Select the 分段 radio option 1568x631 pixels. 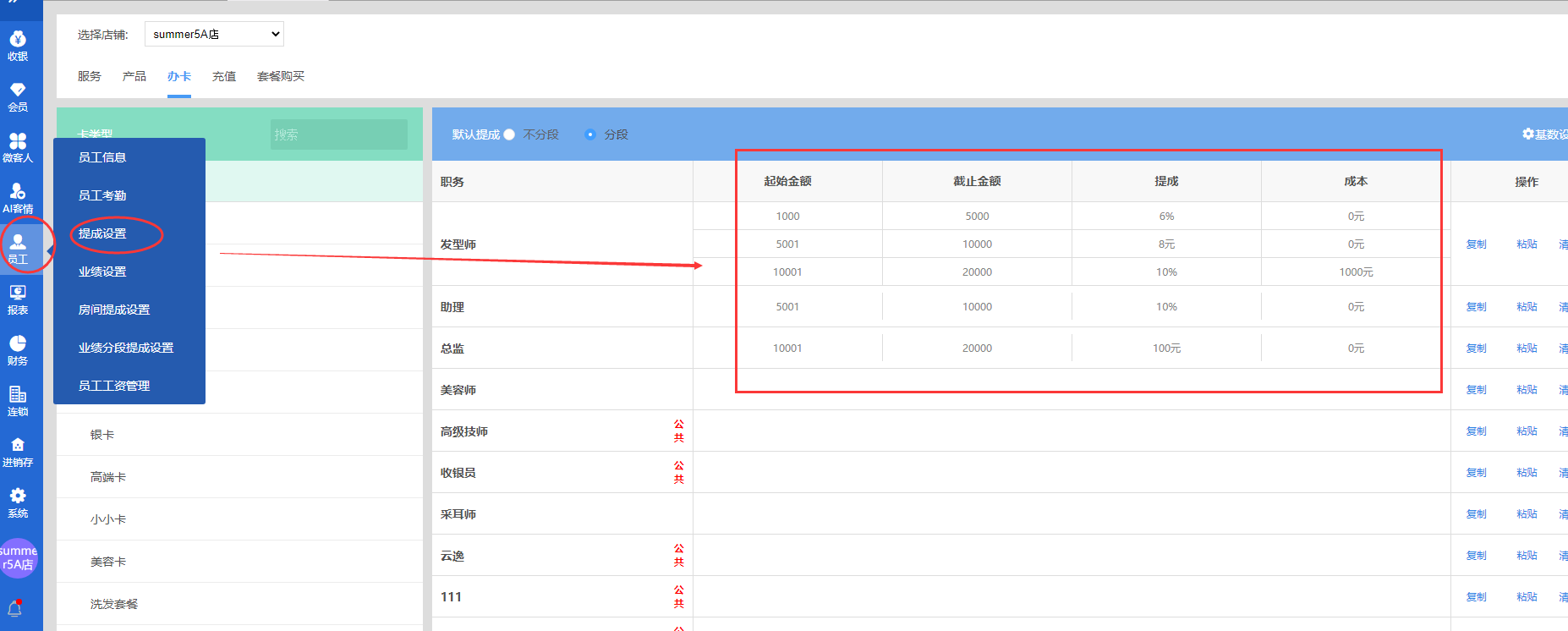point(590,134)
